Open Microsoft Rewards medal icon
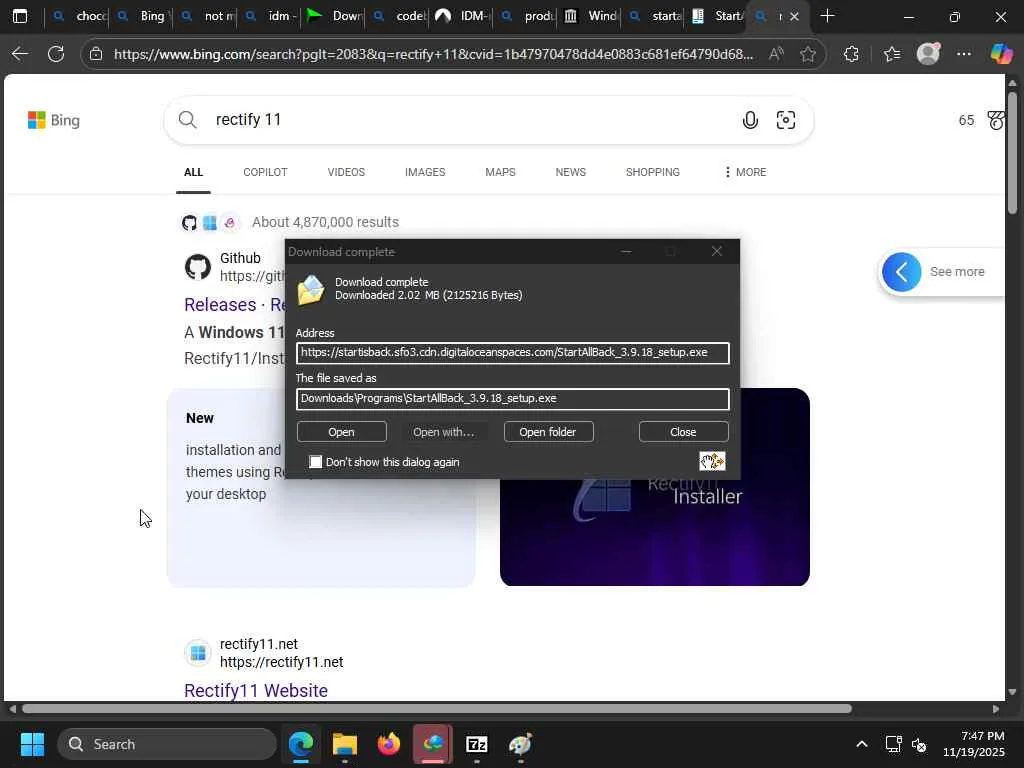This screenshot has width=1024, height=768. (996, 120)
